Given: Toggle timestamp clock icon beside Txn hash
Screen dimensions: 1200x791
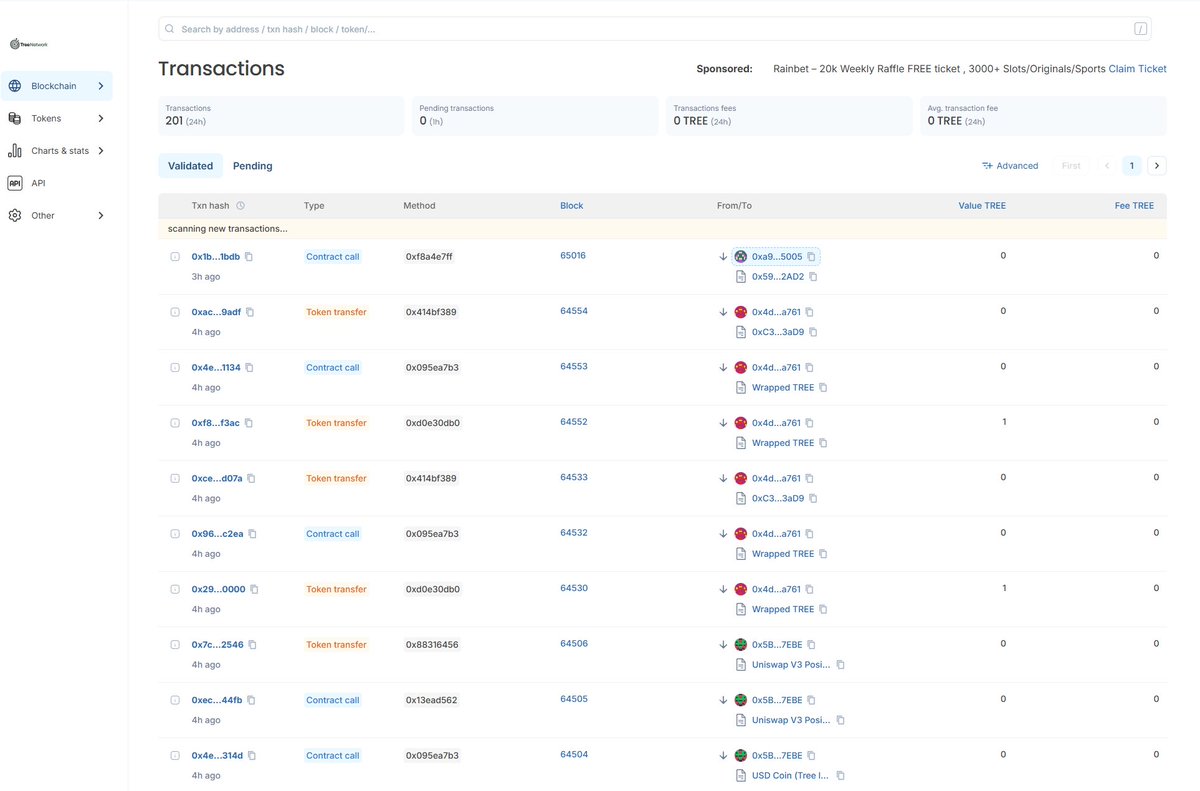Looking at the screenshot, I should tap(240, 206).
